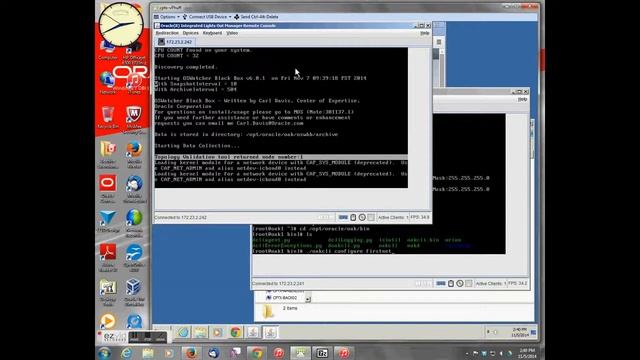Click keyboard status icon in the 172.23.2.242 console
The image size is (640, 360).
pyautogui.click(x=343, y=218)
